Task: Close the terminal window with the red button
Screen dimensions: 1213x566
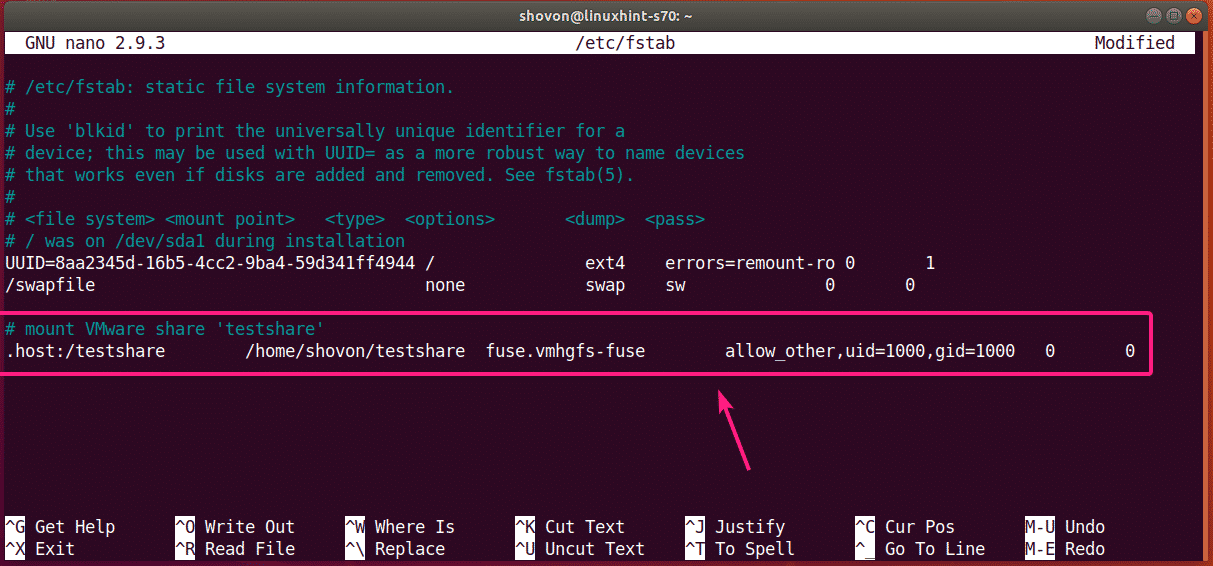Action: [x=1193, y=16]
